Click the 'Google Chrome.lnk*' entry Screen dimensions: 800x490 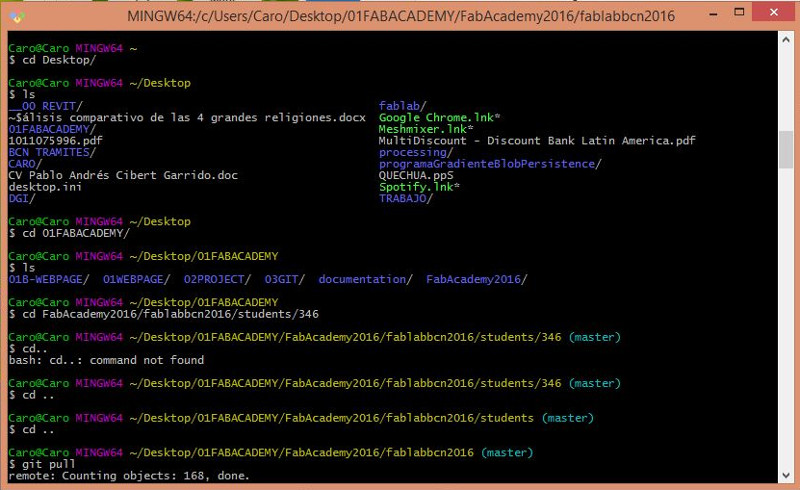click(x=439, y=117)
